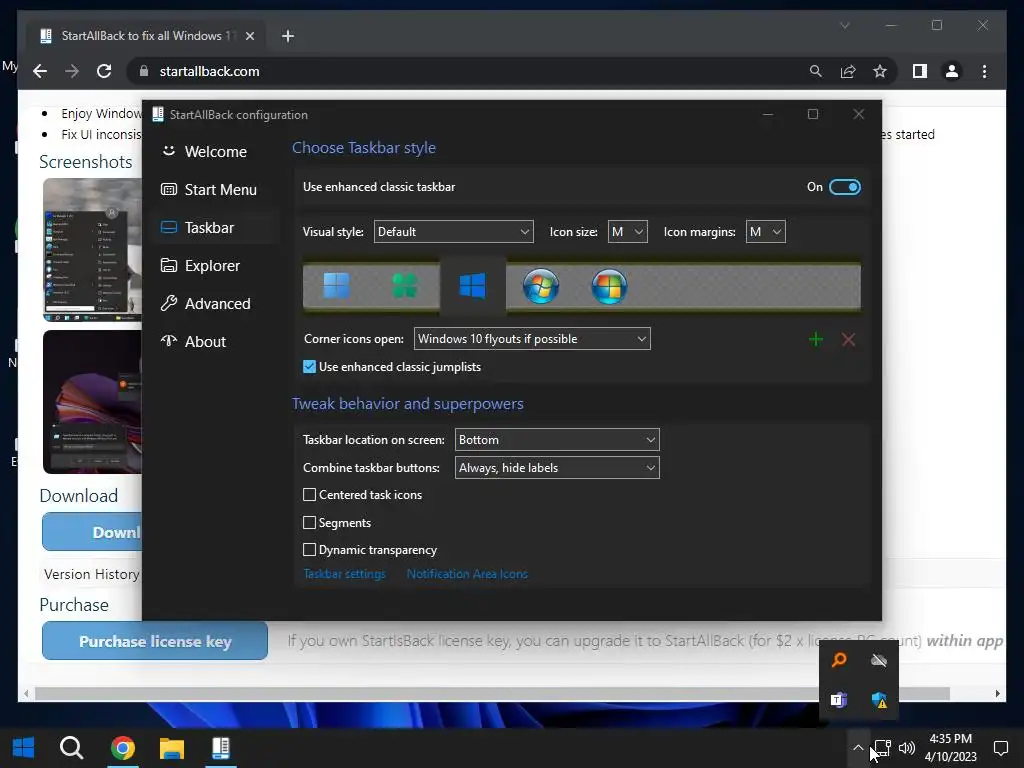
Task: Enable Dynamic transparency checkbox
Action: (x=310, y=550)
